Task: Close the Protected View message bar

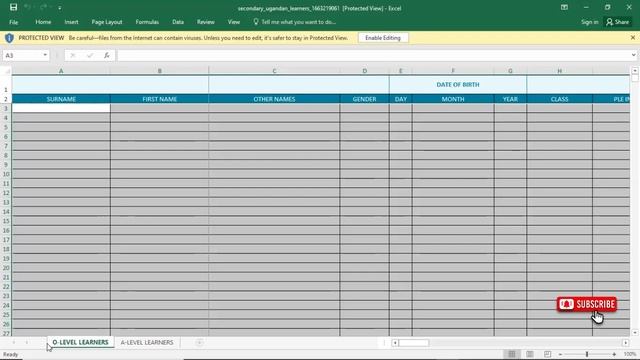Action: (x=633, y=38)
